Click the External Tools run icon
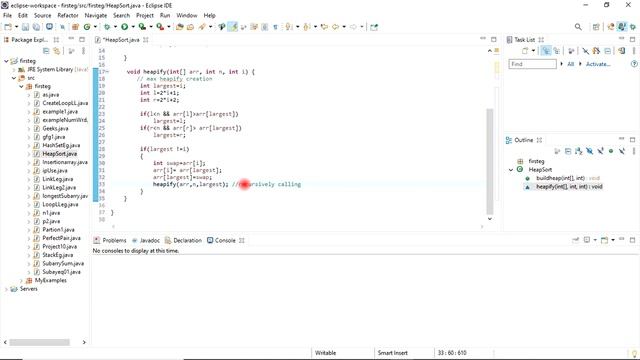The image size is (640, 360). (x=160, y=27)
